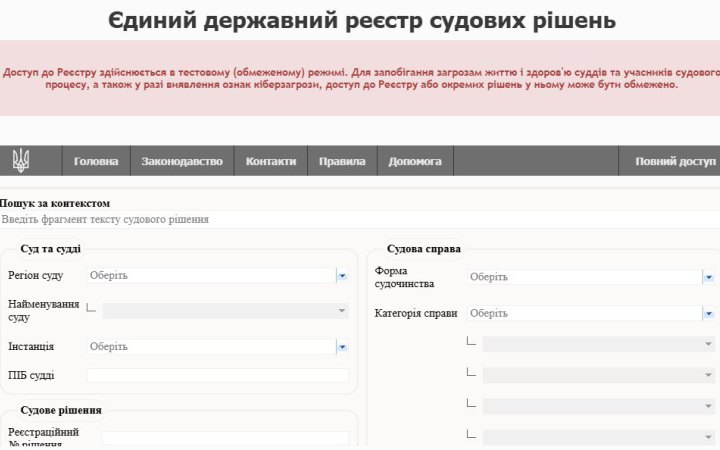Open the Інстанція dropdown
The height and width of the screenshot is (450, 720).
(x=218, y=347)
